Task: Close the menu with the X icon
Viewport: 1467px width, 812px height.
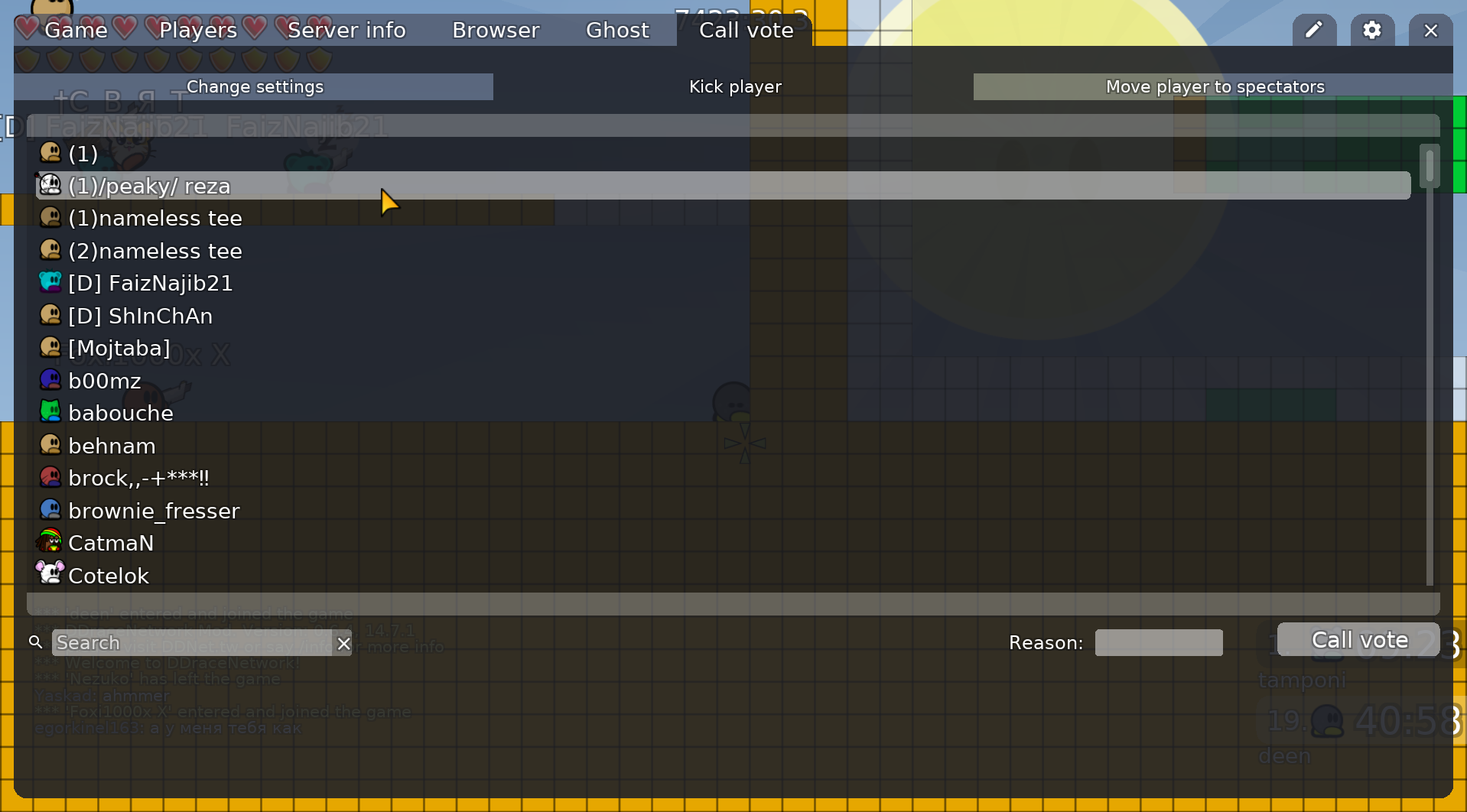Action: (1431, 31)
